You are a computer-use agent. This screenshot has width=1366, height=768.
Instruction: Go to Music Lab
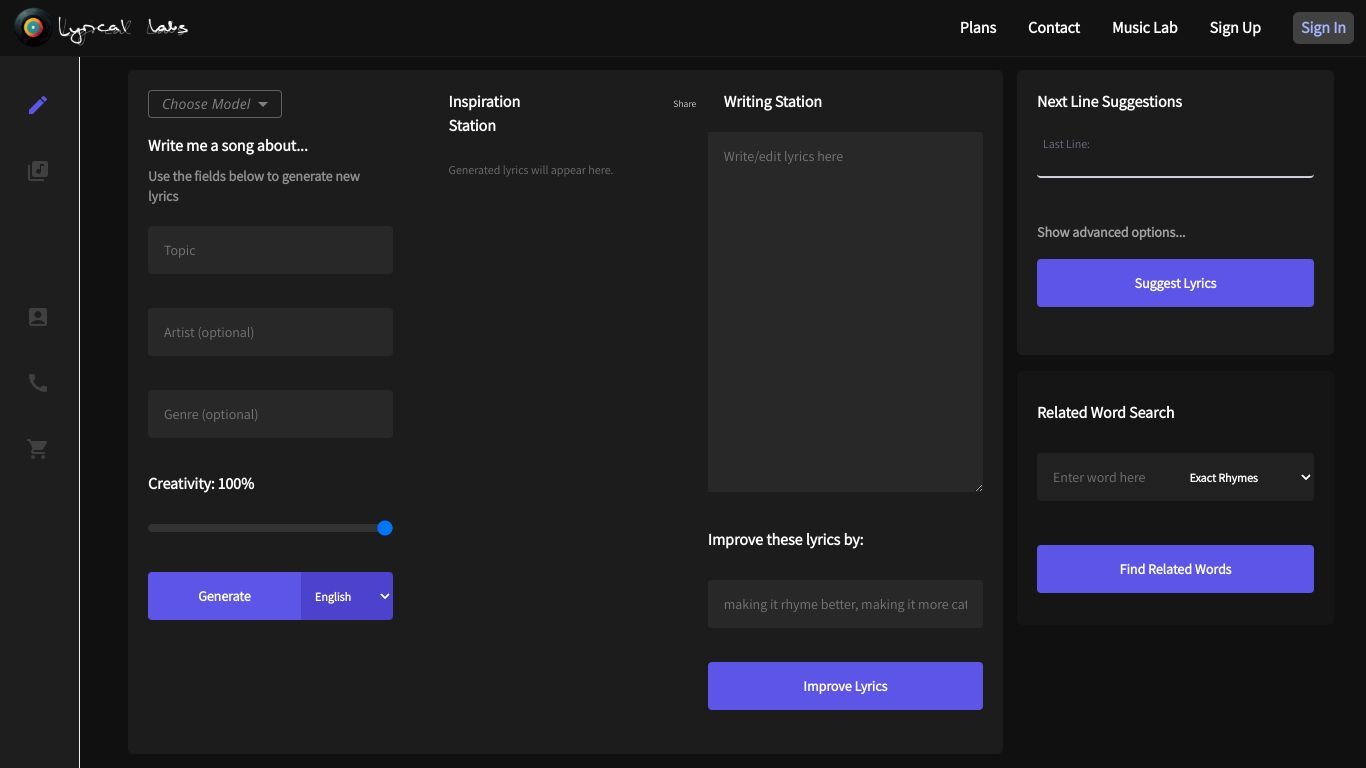(x=1145, y=27)
